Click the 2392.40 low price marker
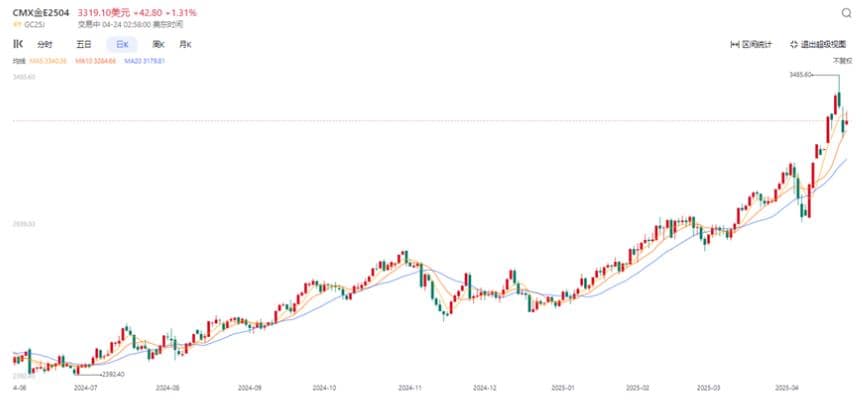The image size is (862, 408). [111, 374]
